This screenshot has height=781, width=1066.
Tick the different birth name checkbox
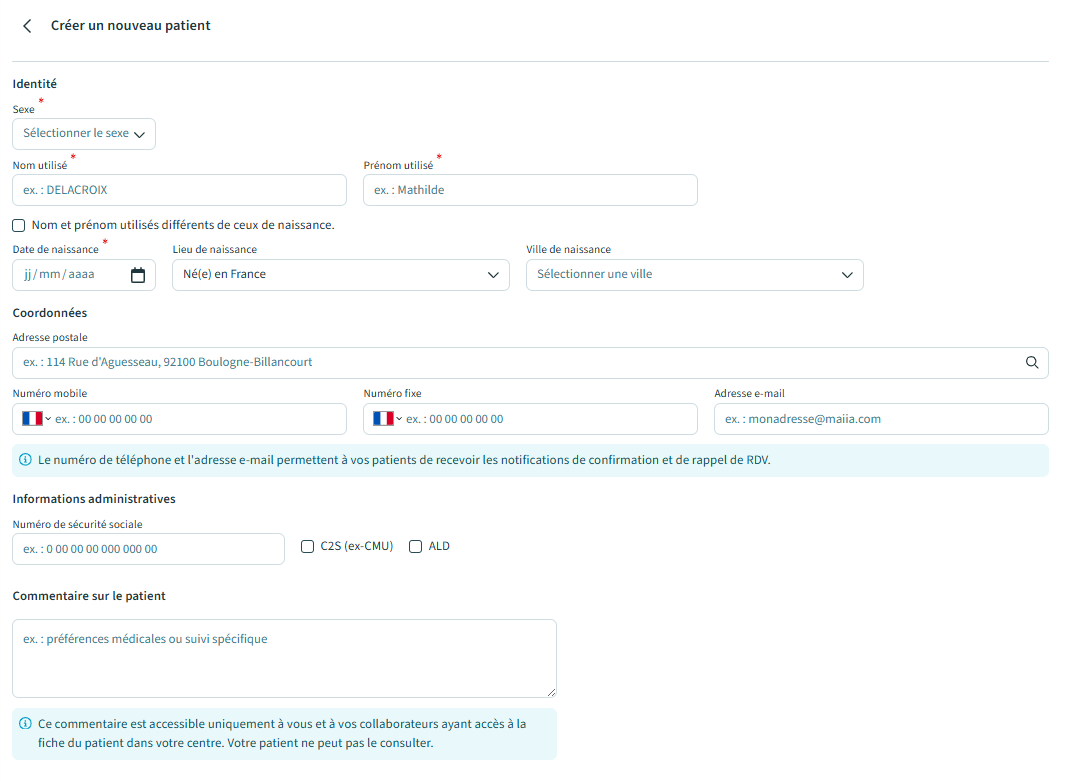pos(19,226)
